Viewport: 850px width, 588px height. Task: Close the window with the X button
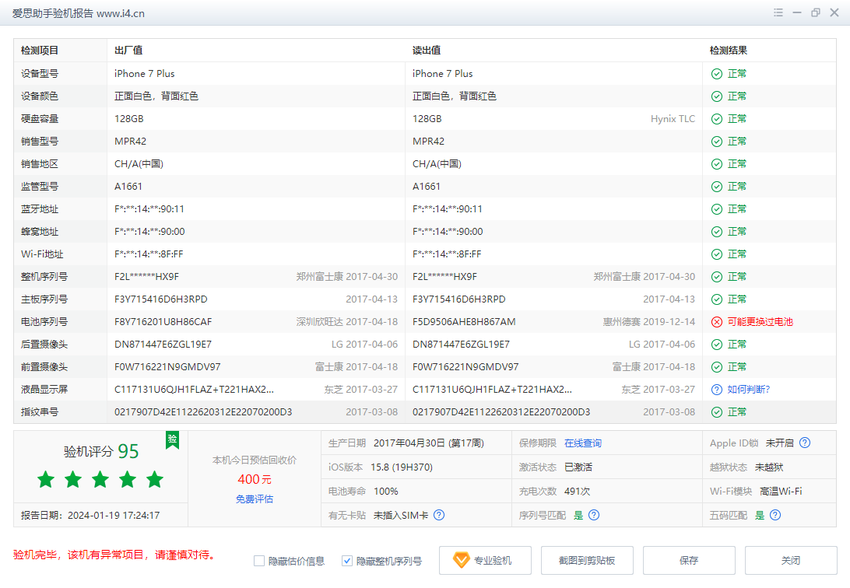click(834, 12)
